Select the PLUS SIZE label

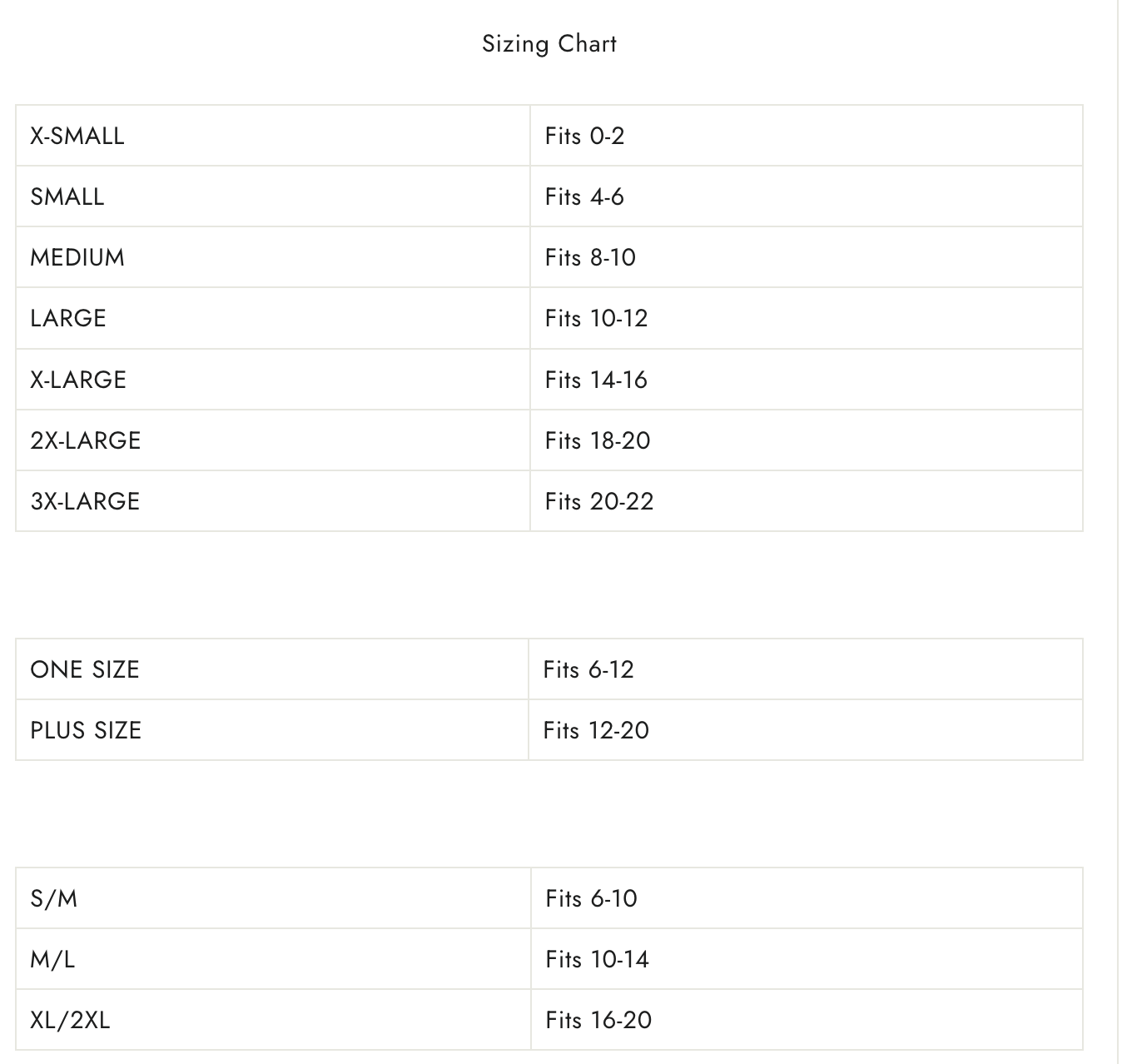pyautogui.click(x=86, y=730)
